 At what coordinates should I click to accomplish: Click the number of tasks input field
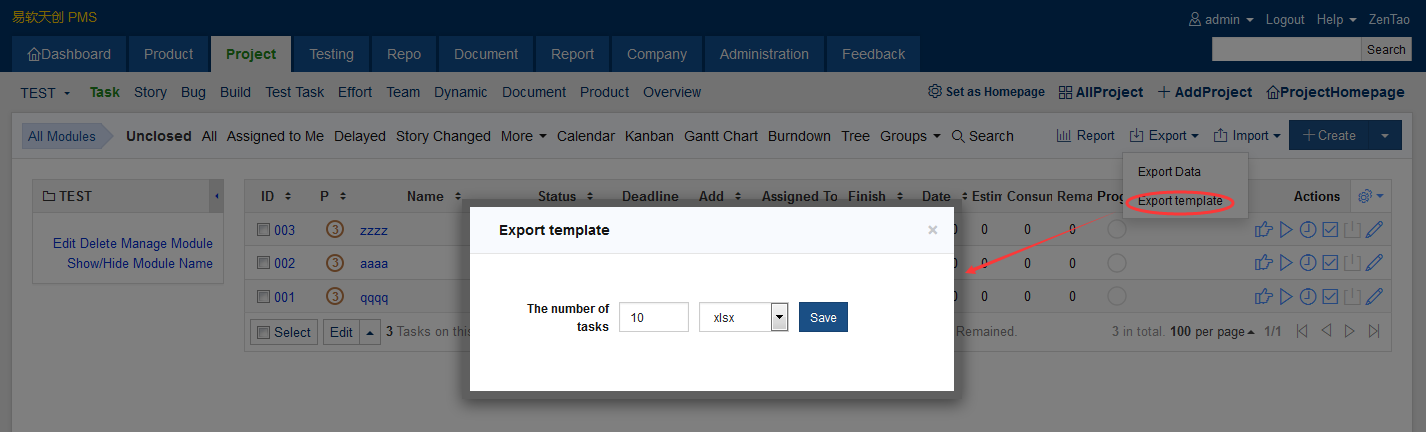(654, 317)
